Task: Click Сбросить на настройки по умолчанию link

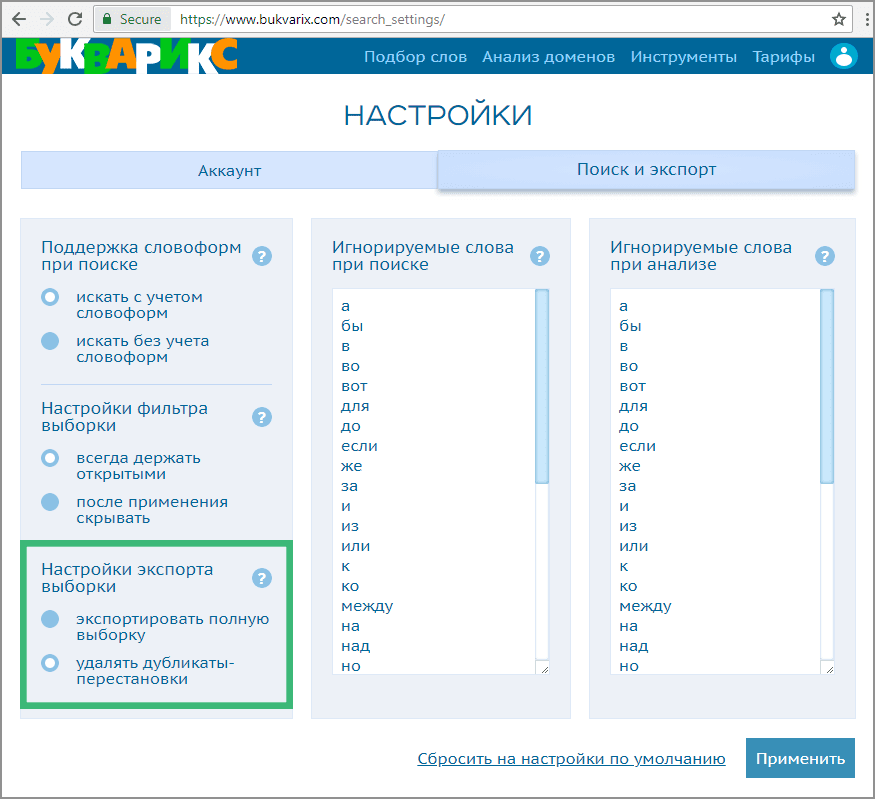Action: click(571, 759)
